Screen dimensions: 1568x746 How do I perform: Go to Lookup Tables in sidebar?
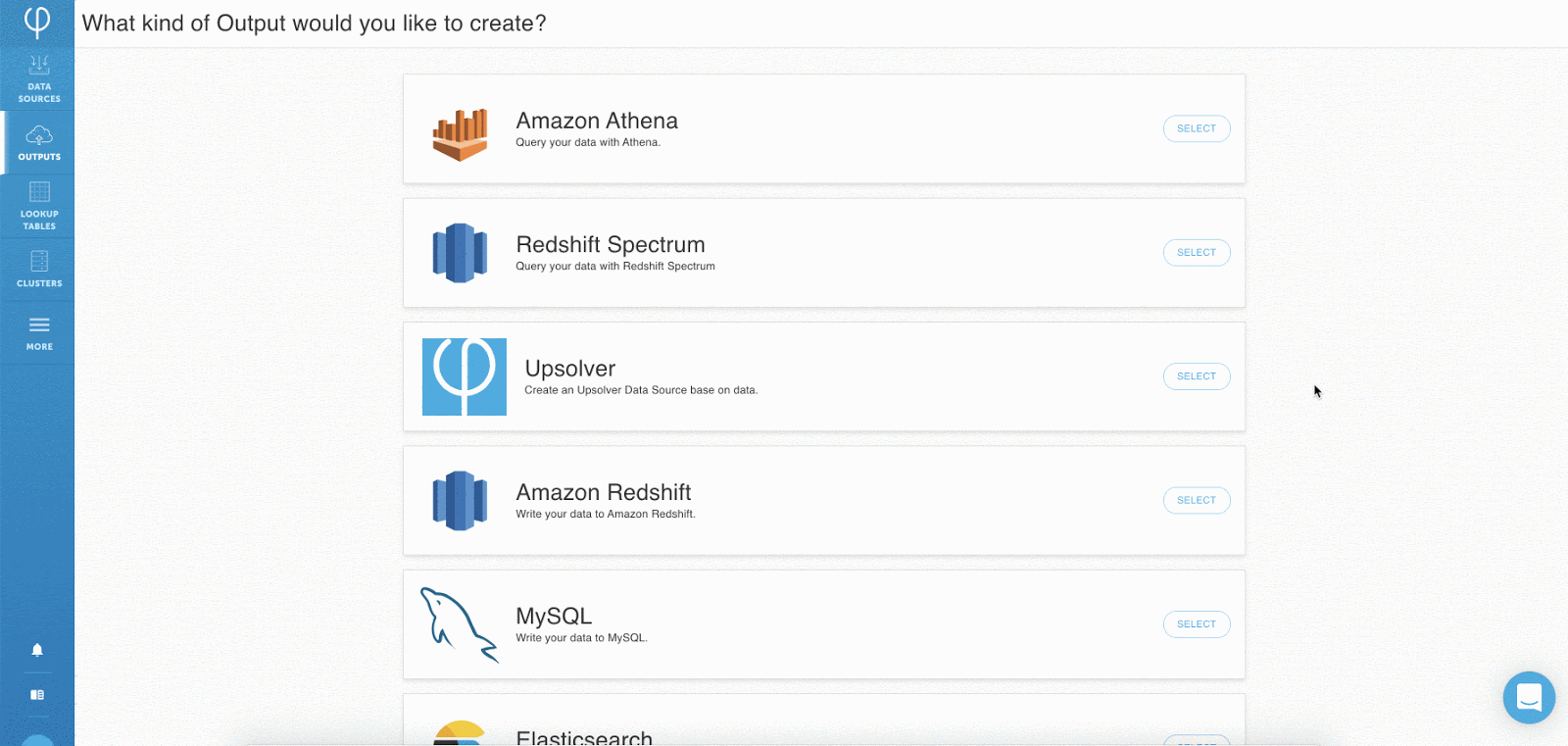[38, 206]
